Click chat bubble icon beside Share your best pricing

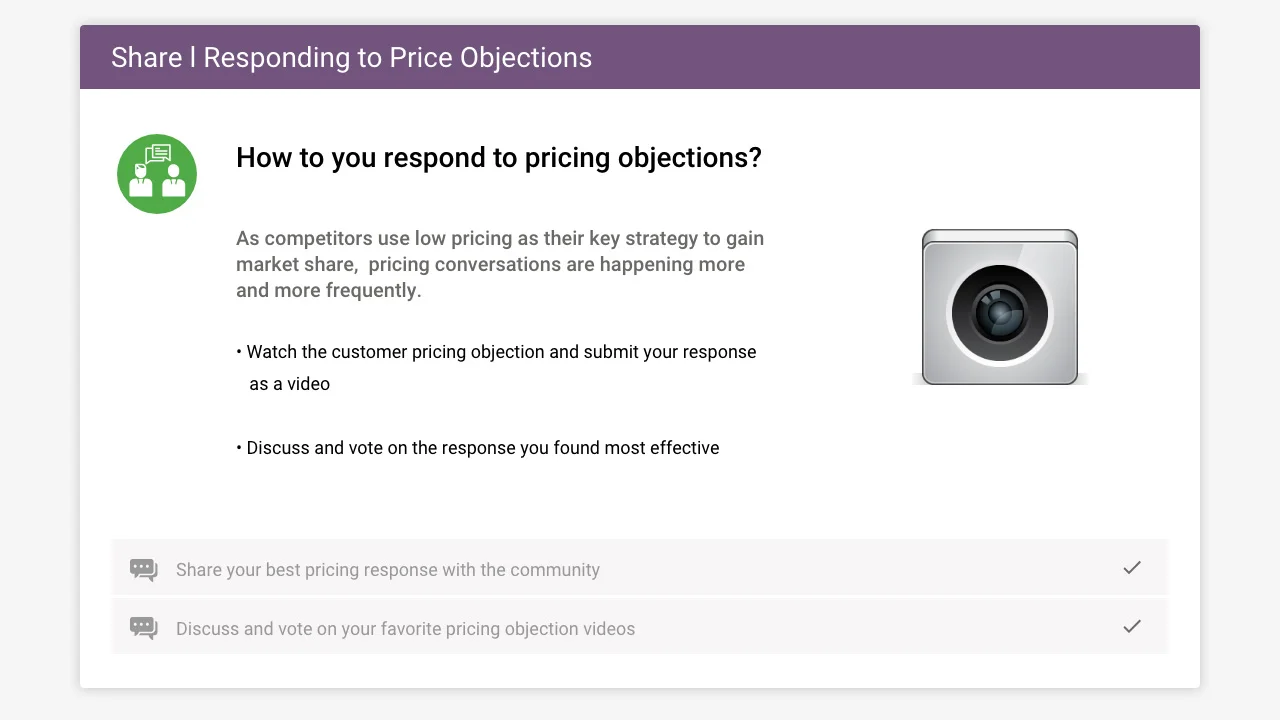click(144, 570)
